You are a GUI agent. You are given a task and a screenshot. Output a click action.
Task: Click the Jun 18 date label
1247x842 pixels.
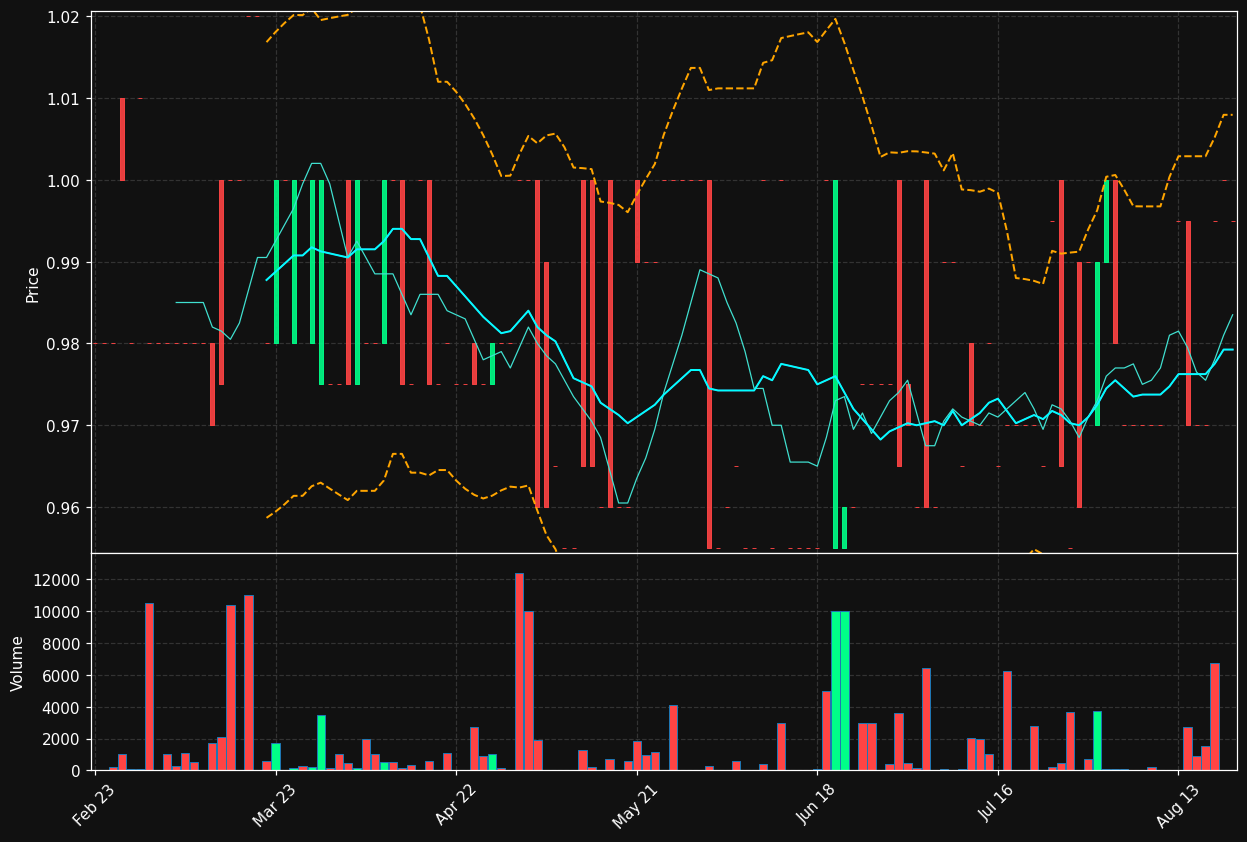tap(817, 806)
